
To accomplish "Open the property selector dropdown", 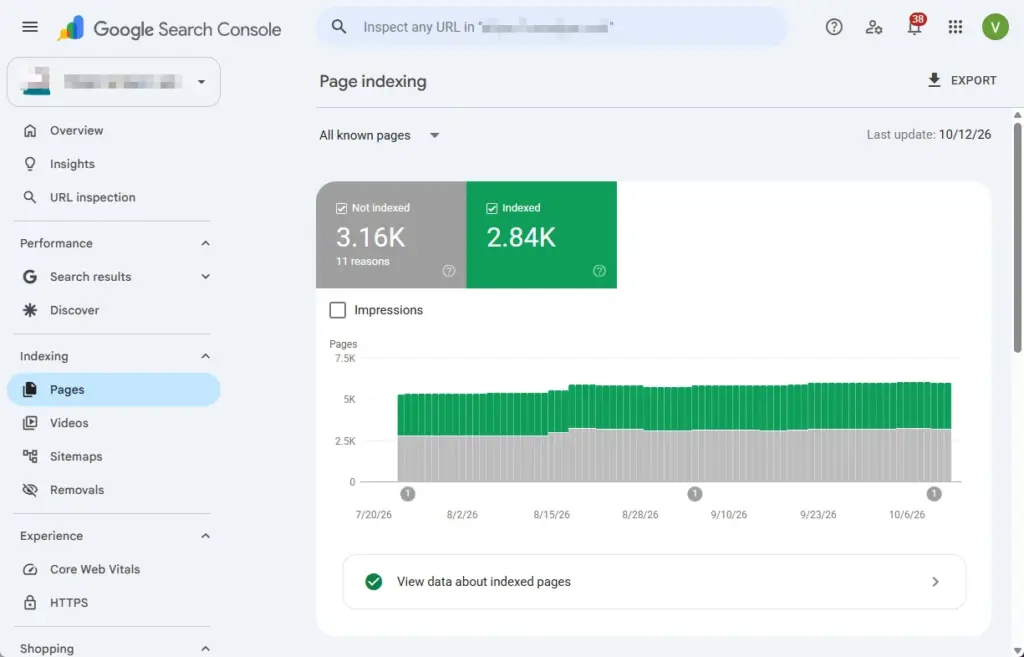I will 114,82.
